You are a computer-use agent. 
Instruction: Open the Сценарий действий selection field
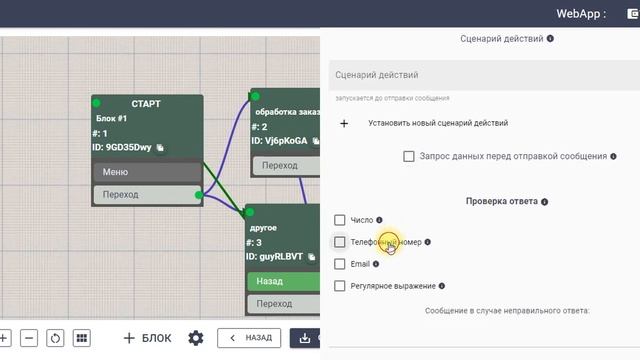[484, 75]
